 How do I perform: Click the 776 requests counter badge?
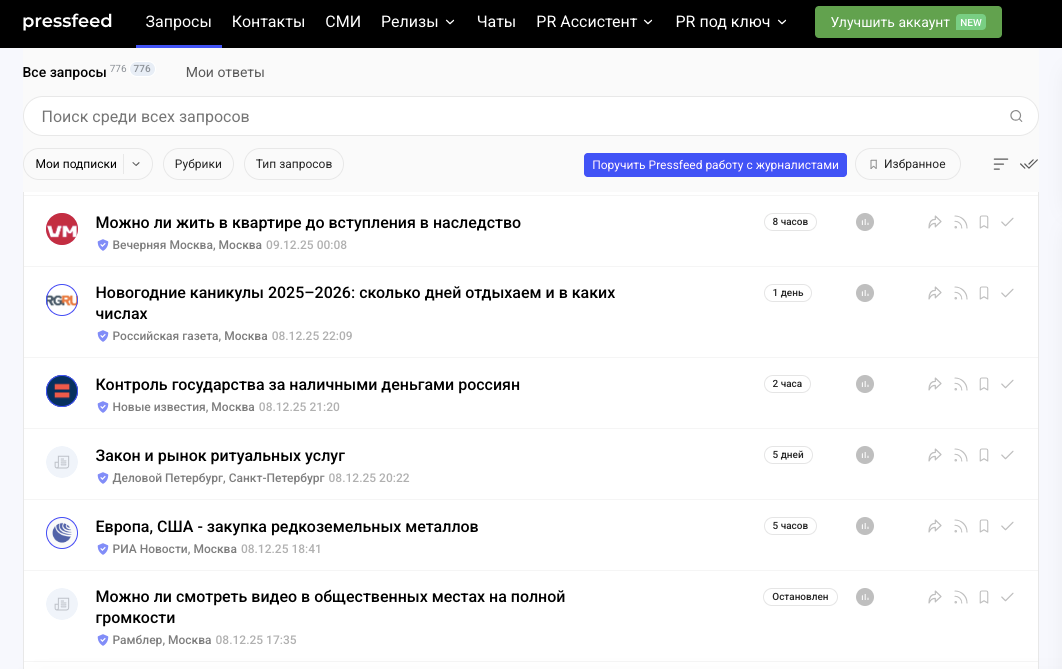point(141,68)
